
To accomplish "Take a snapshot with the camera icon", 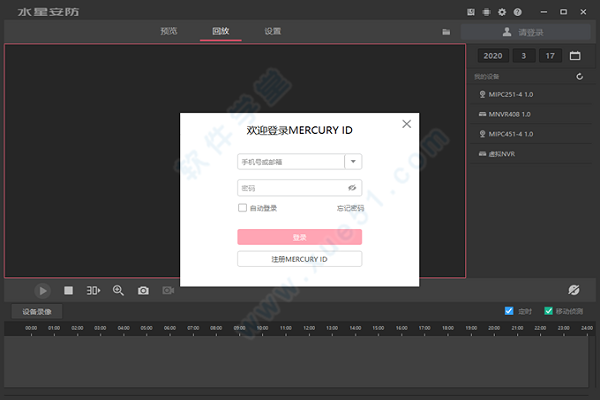I will click(x=143, y=290).
